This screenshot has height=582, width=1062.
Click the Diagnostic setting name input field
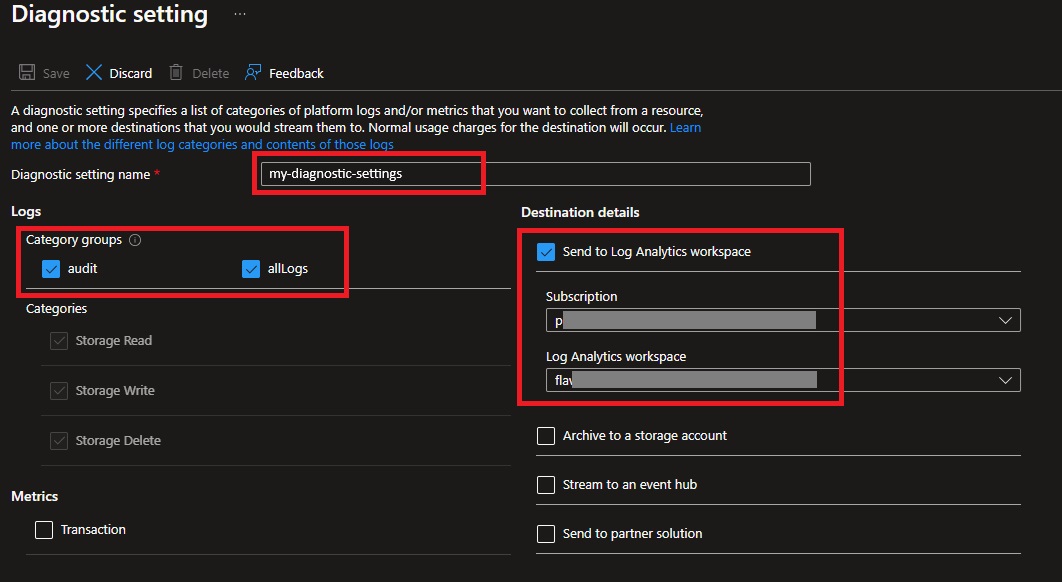(535, 174)
